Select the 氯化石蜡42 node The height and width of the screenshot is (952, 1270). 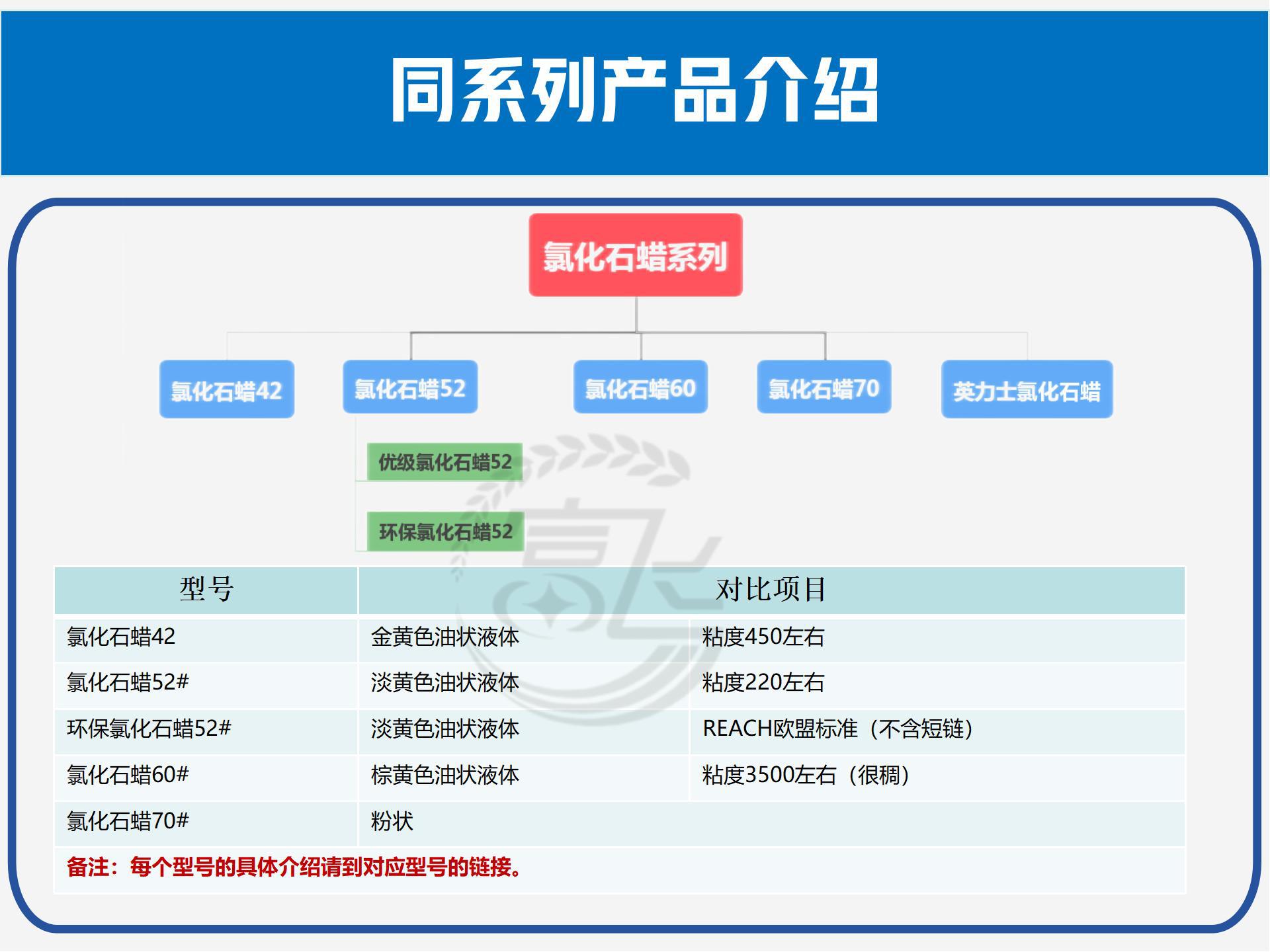coord(227,389)
